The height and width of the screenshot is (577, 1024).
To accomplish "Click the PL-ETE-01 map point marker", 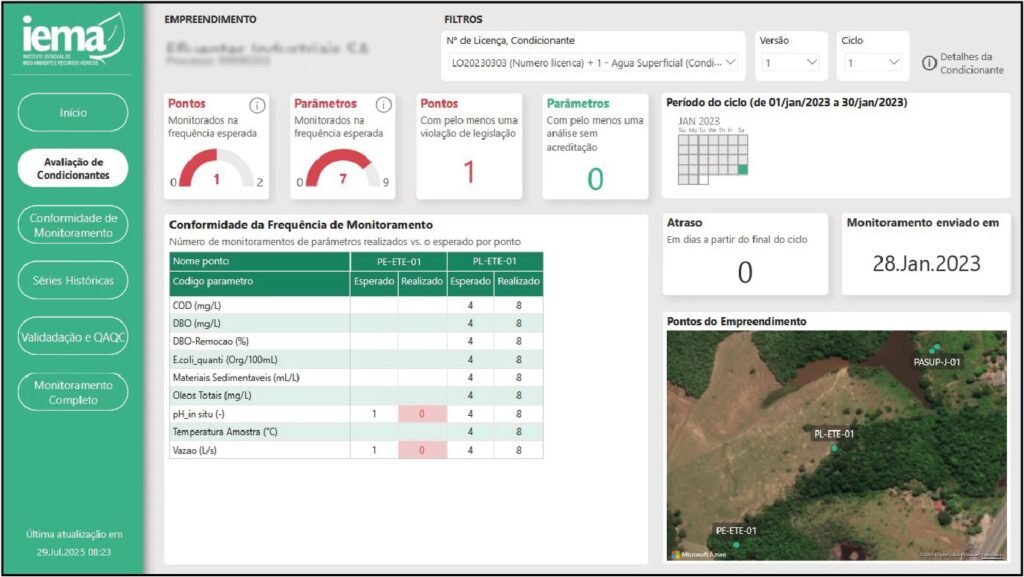I will [834, 449].
